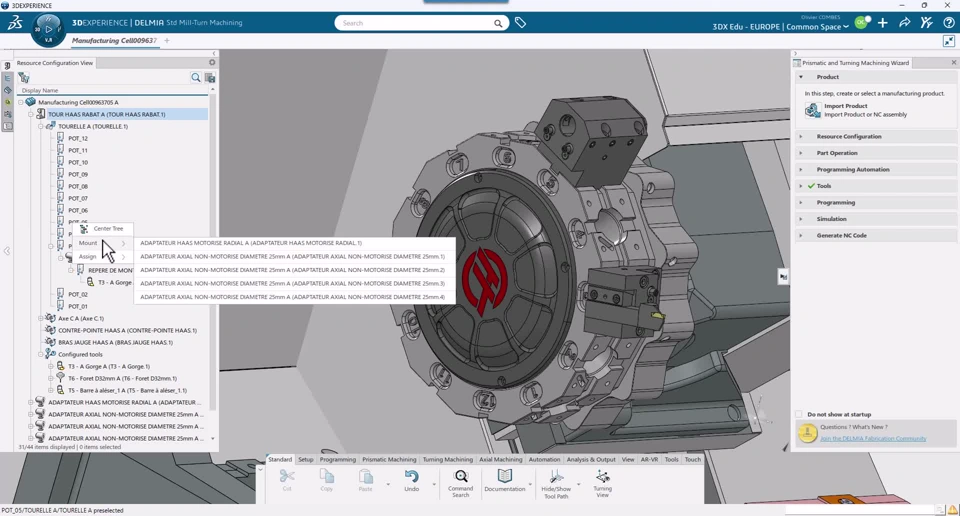Image resolution: width=960 pixels, height=516 pixels.
Task: Click the Undo icon
Action: click(411, 478)
